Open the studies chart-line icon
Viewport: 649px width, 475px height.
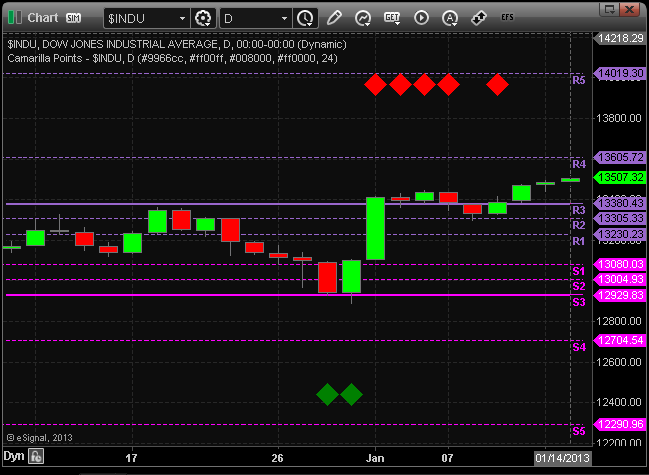[x=363, y=18]
